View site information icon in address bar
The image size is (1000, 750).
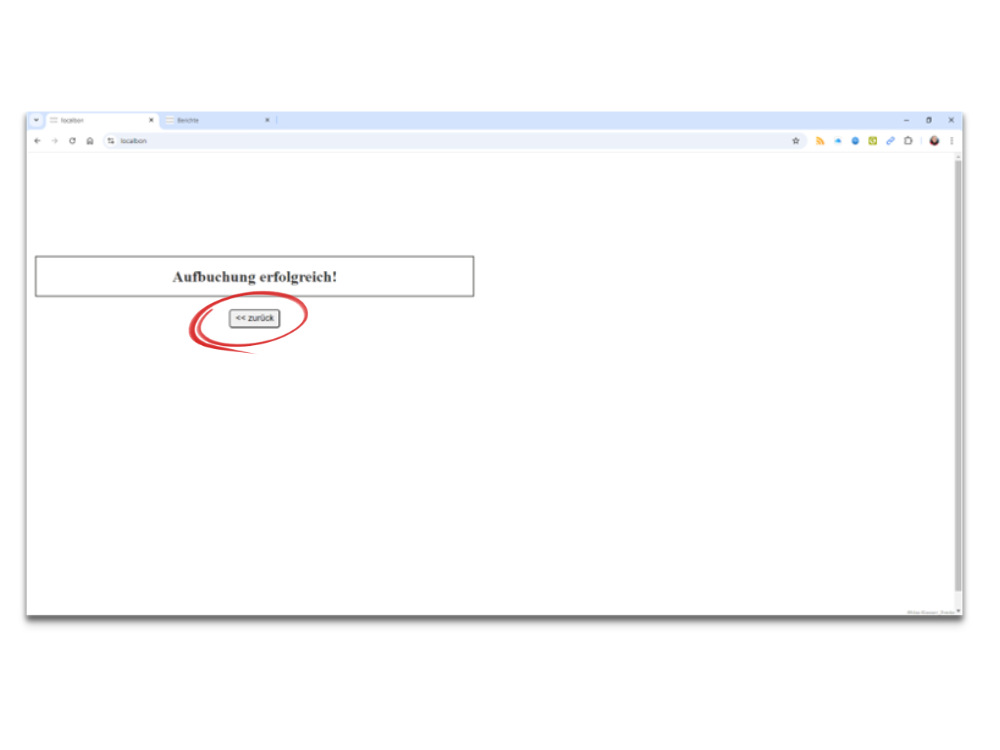(x=111, y=141)
